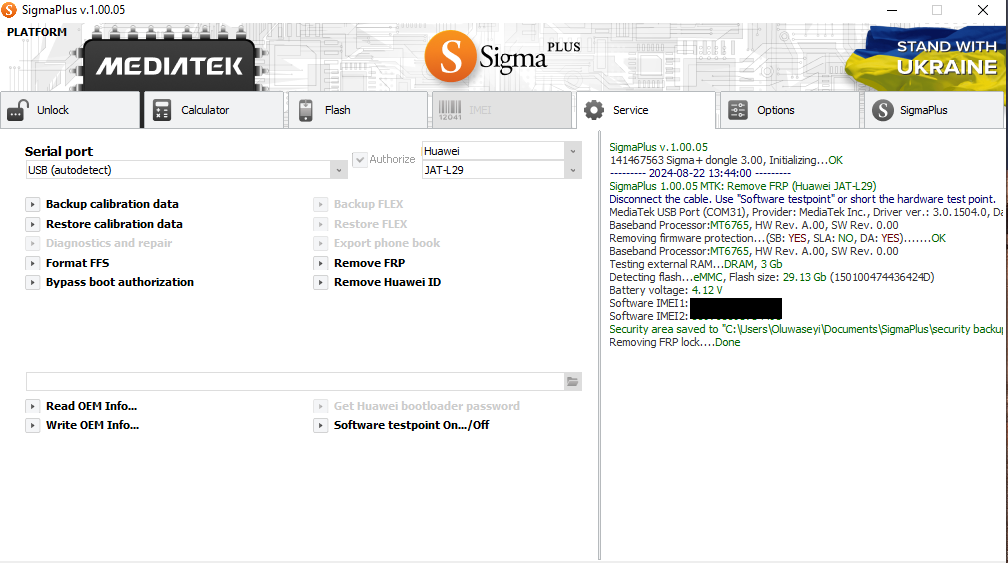The width and height of the screenshot is (1008, 563).
Task: Click log line starting 'Detecting flash...eMMC'
Action: click(771, 278)
